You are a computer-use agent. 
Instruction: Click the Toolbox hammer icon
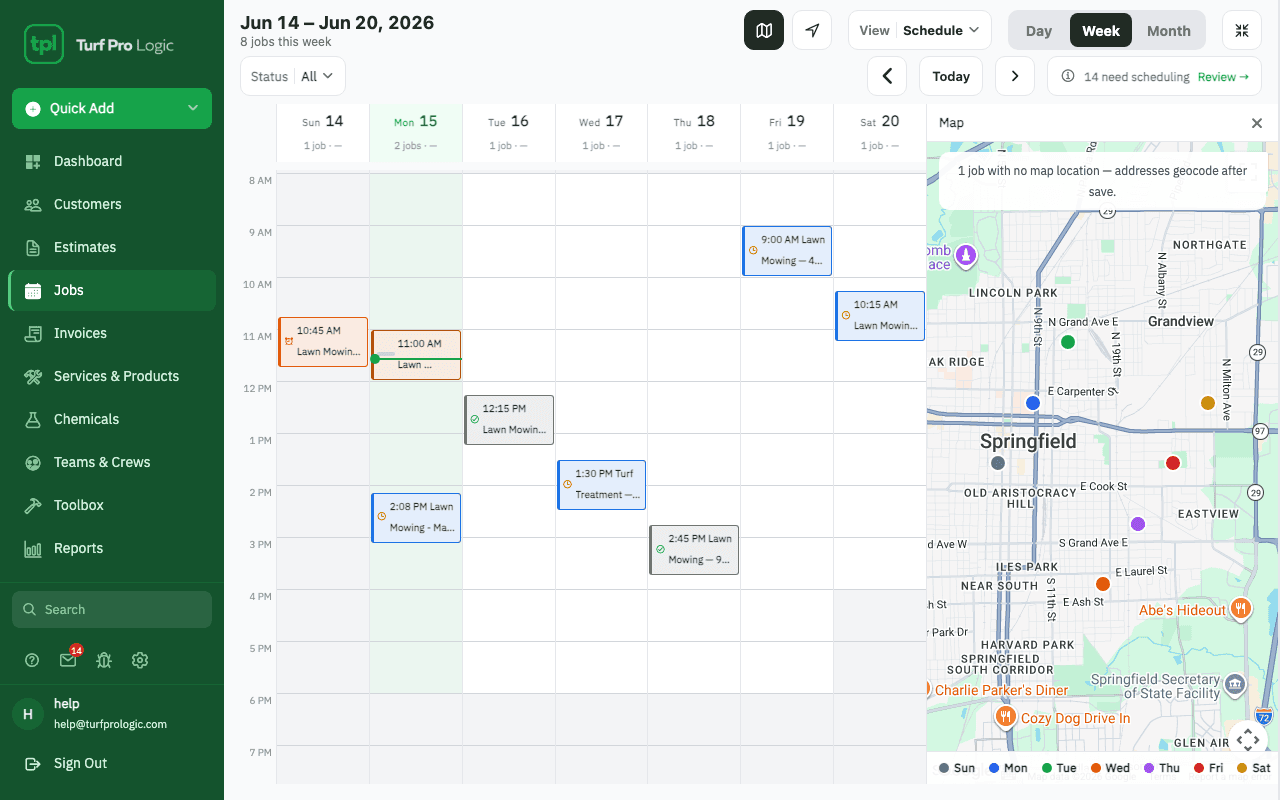33,505
